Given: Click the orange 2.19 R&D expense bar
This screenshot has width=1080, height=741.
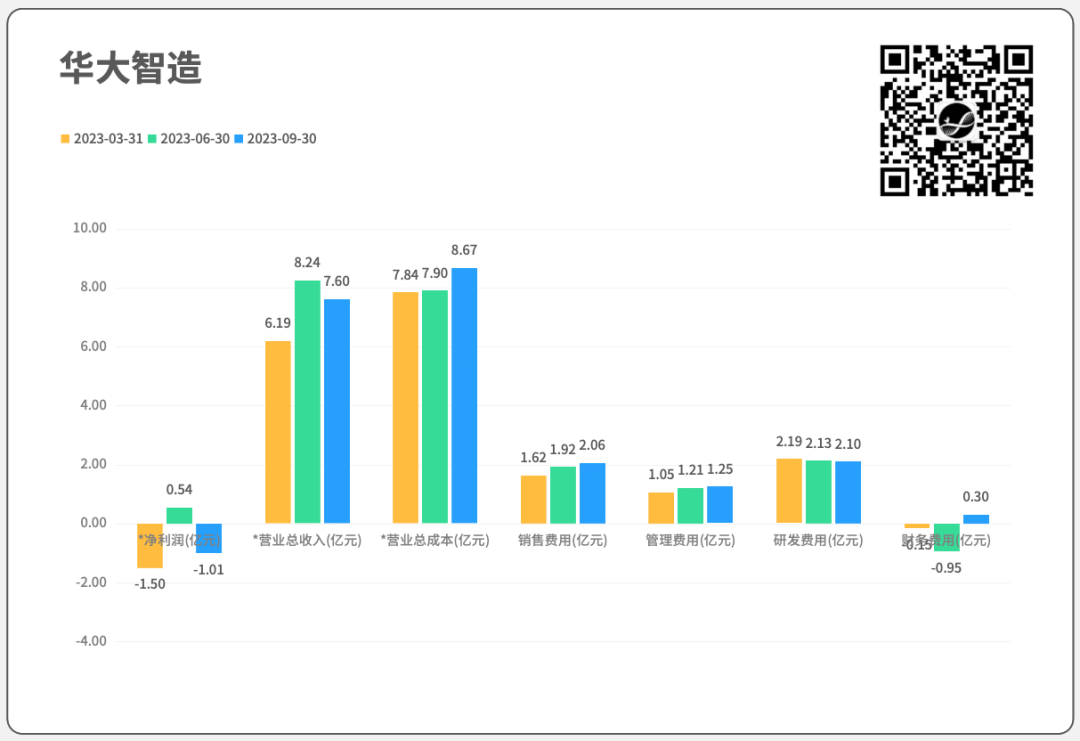Looking at the screenshot, I should coord(789,490).
